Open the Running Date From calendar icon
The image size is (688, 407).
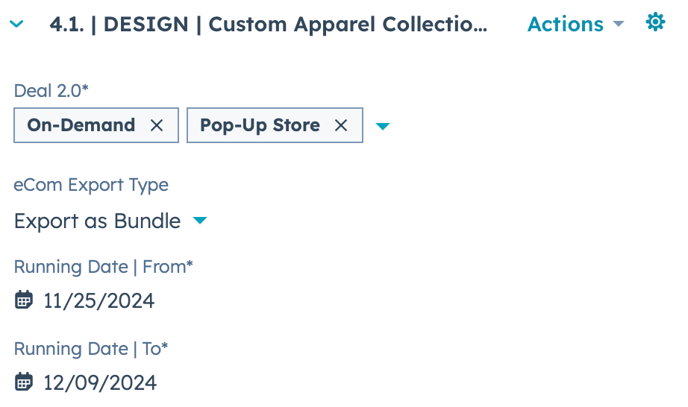point(24,300)
